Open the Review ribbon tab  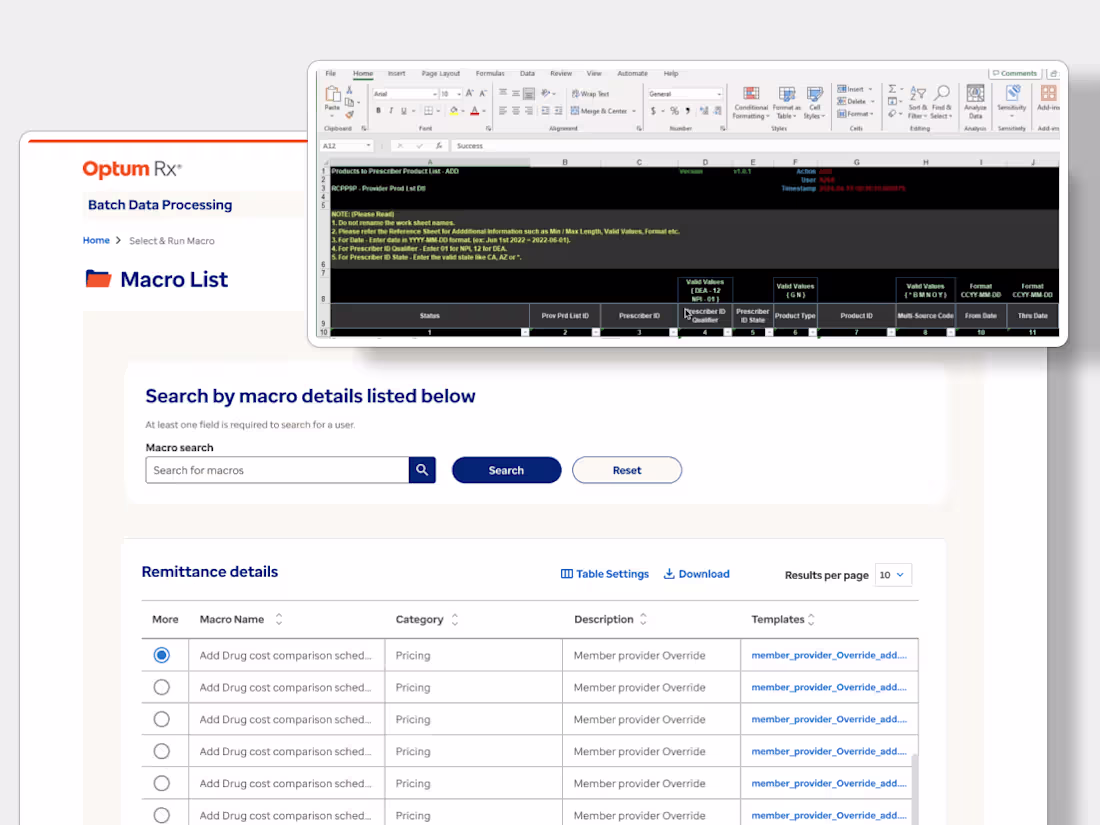point(561,72)
